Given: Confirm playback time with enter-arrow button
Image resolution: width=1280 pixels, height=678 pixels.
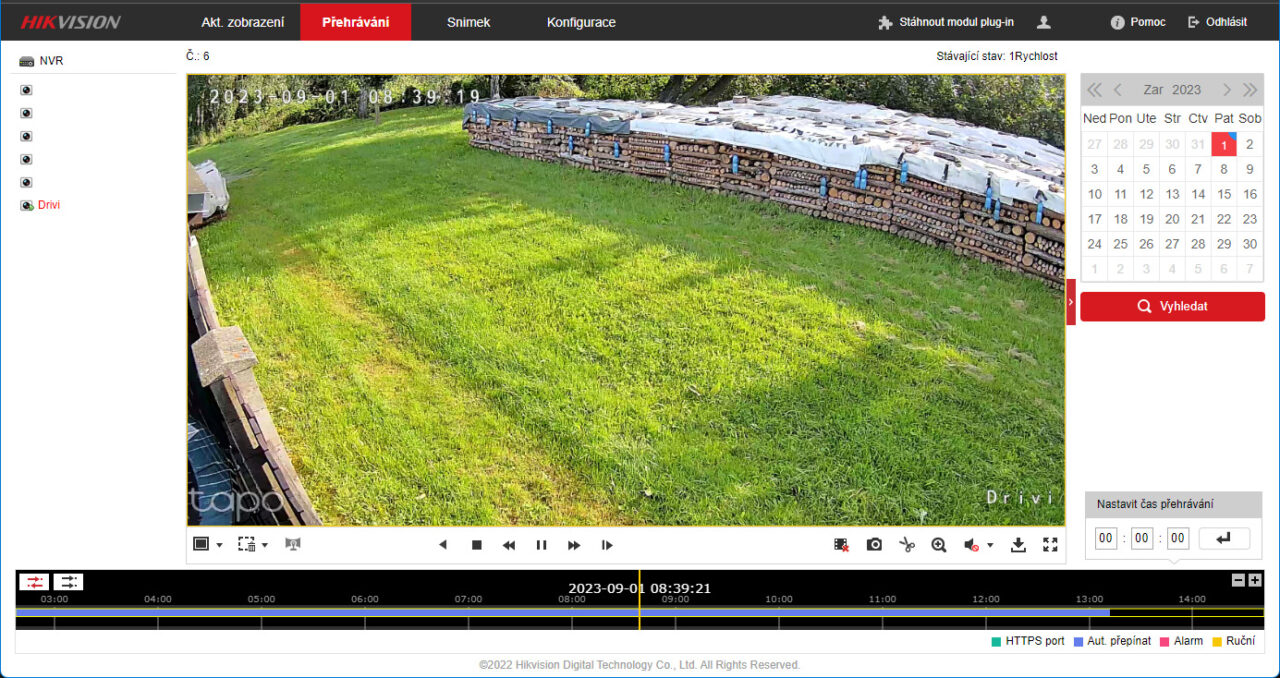Looking at the screenshot, I should [1224, 539].
